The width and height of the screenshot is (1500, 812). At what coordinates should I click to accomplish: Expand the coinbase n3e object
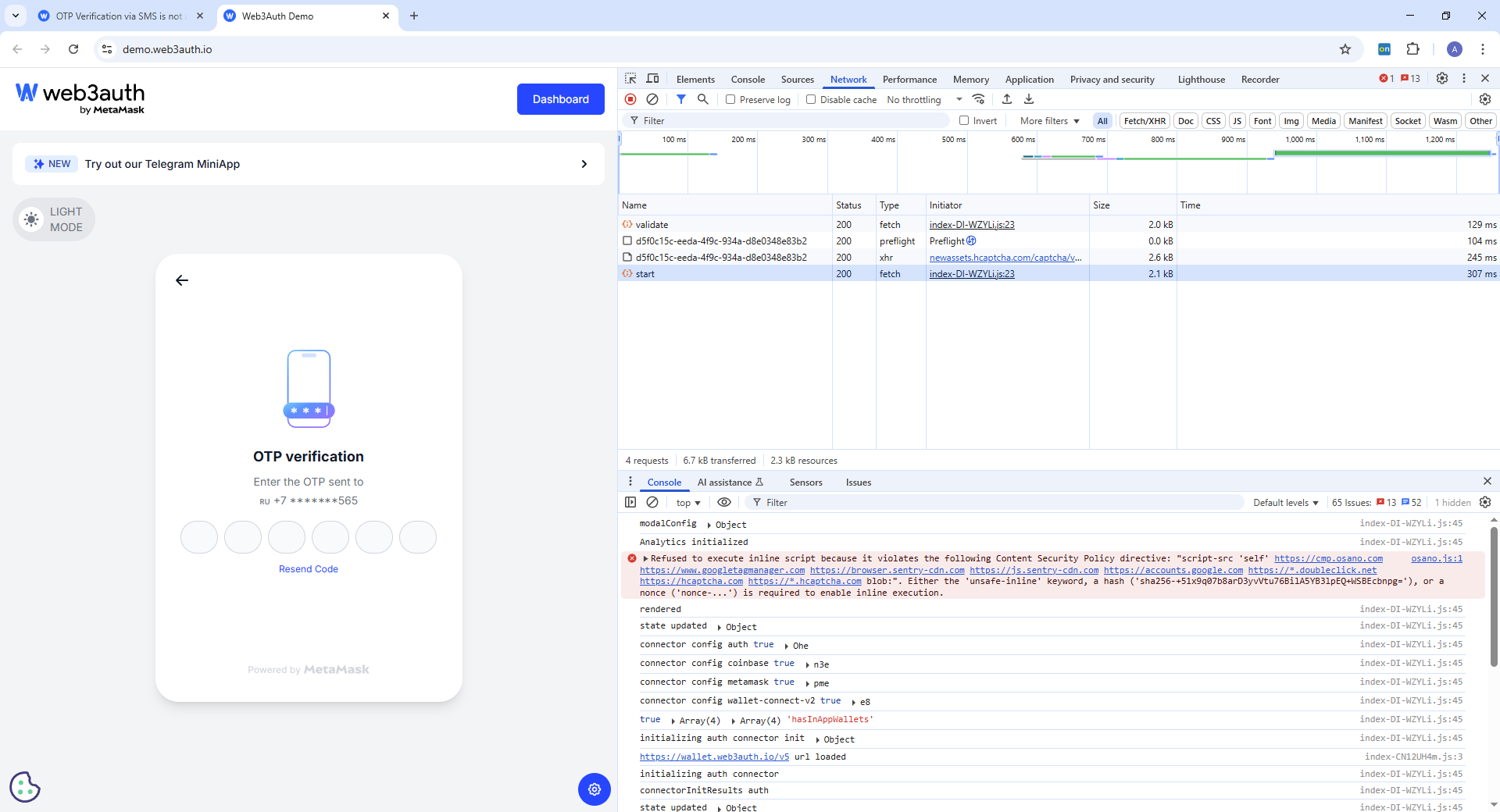pyautogui.click(x=807, y=664)
